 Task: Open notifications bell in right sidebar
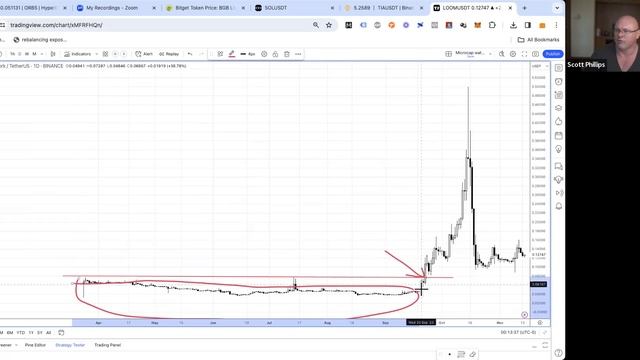pyautogui.click(x=559, y=207)
